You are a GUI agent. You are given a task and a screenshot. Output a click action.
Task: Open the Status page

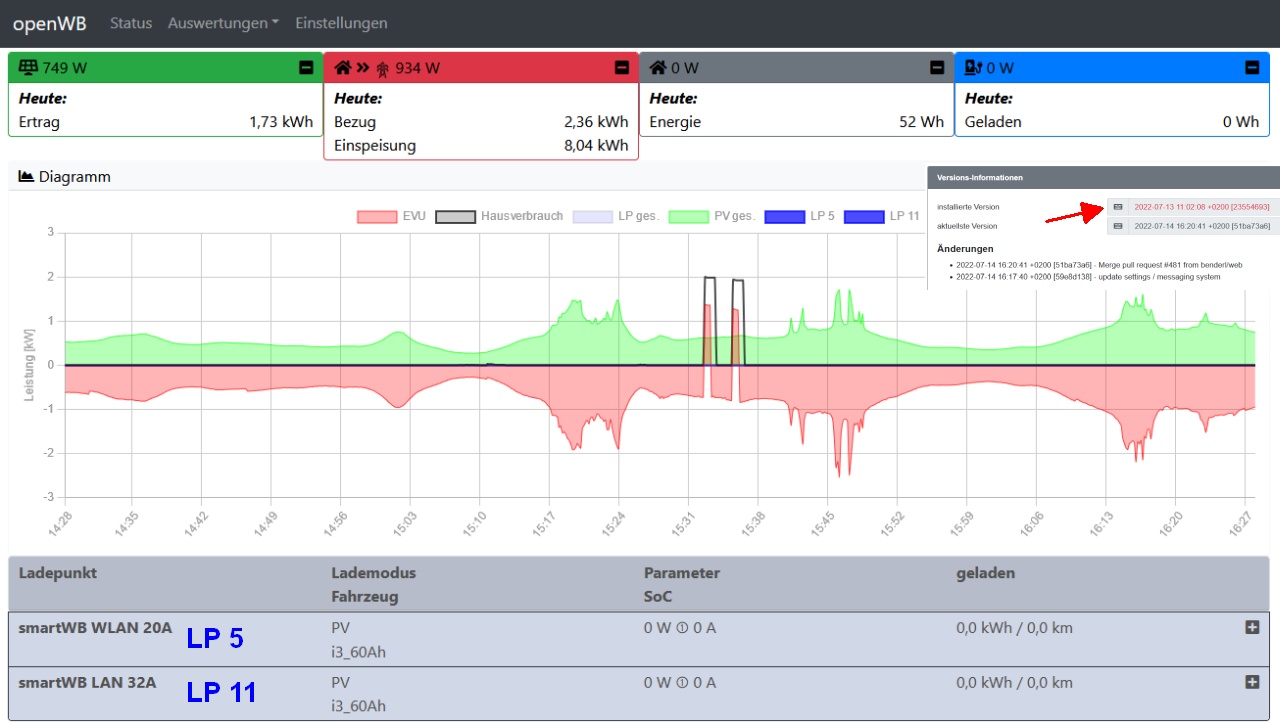click(x=131, y=23)
